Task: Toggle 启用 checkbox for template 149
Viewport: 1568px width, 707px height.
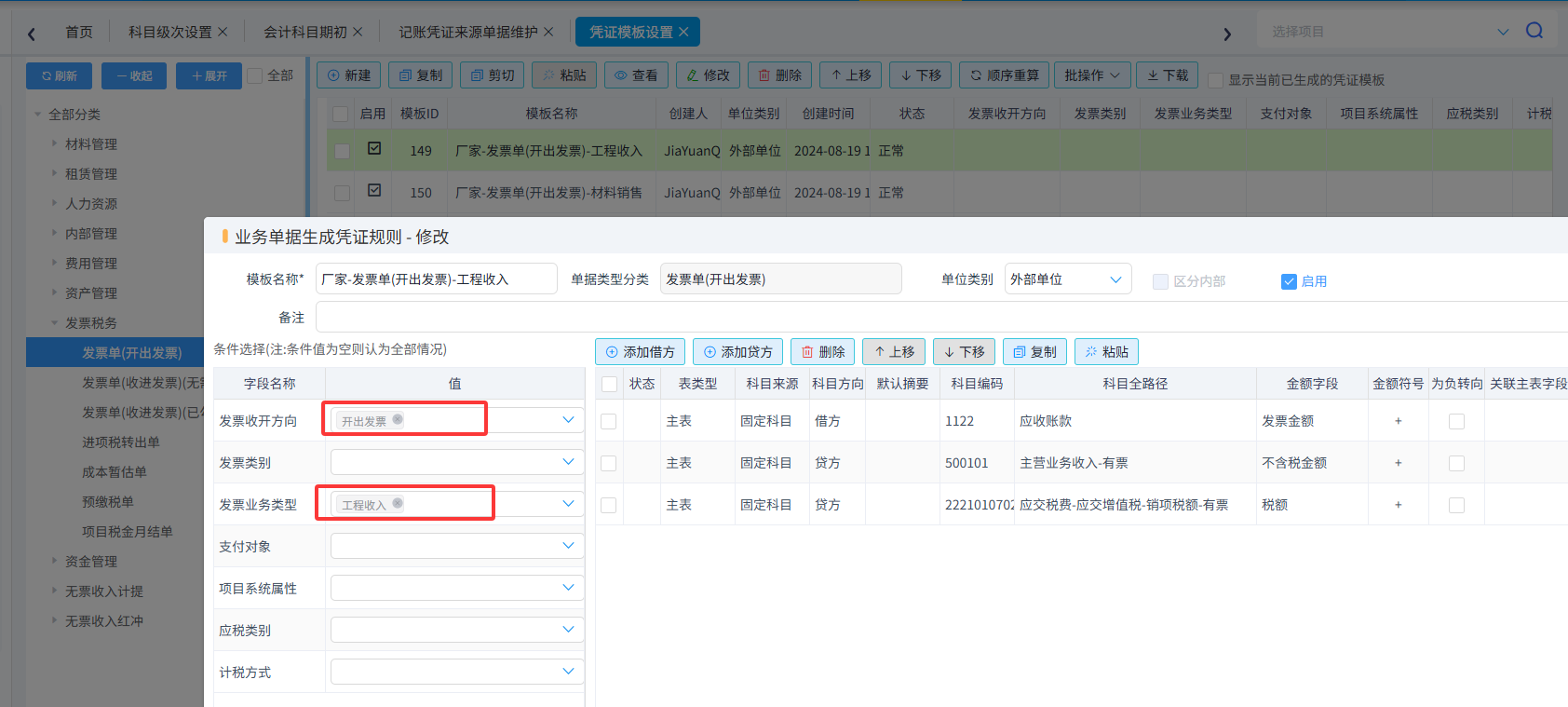Action: tap(374, 148)
